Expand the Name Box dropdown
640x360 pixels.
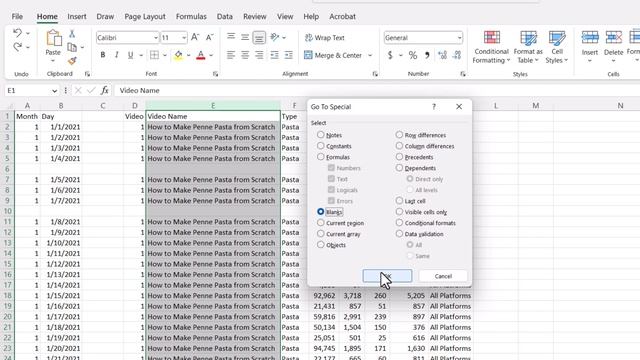tap(54, 91)
